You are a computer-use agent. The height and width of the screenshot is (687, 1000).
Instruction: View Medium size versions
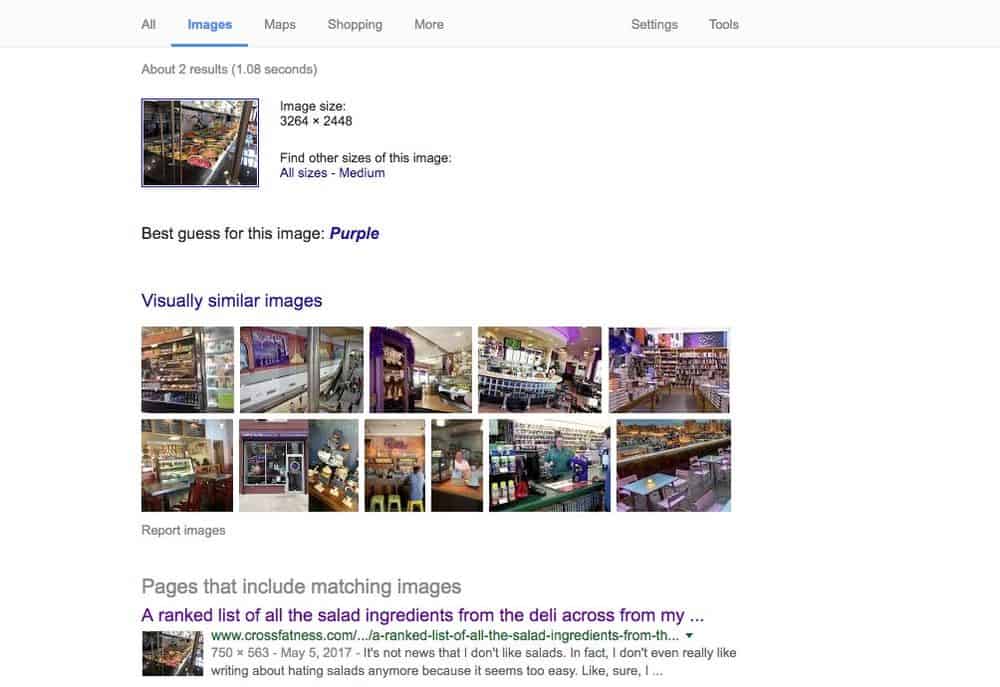(x=362, y=173)
